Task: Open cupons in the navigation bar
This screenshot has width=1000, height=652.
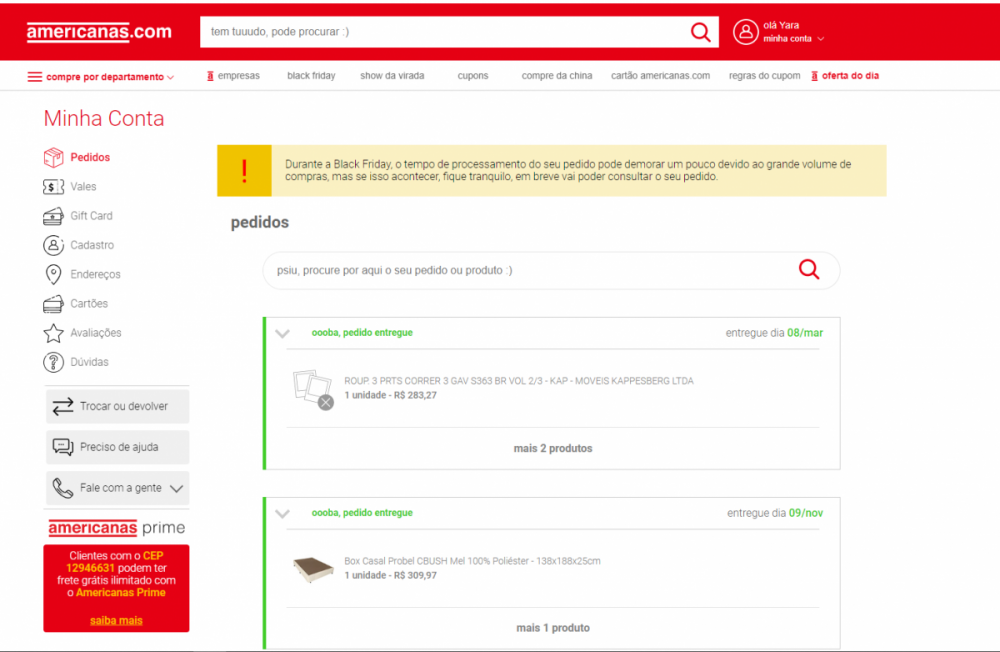Action: 473,75
